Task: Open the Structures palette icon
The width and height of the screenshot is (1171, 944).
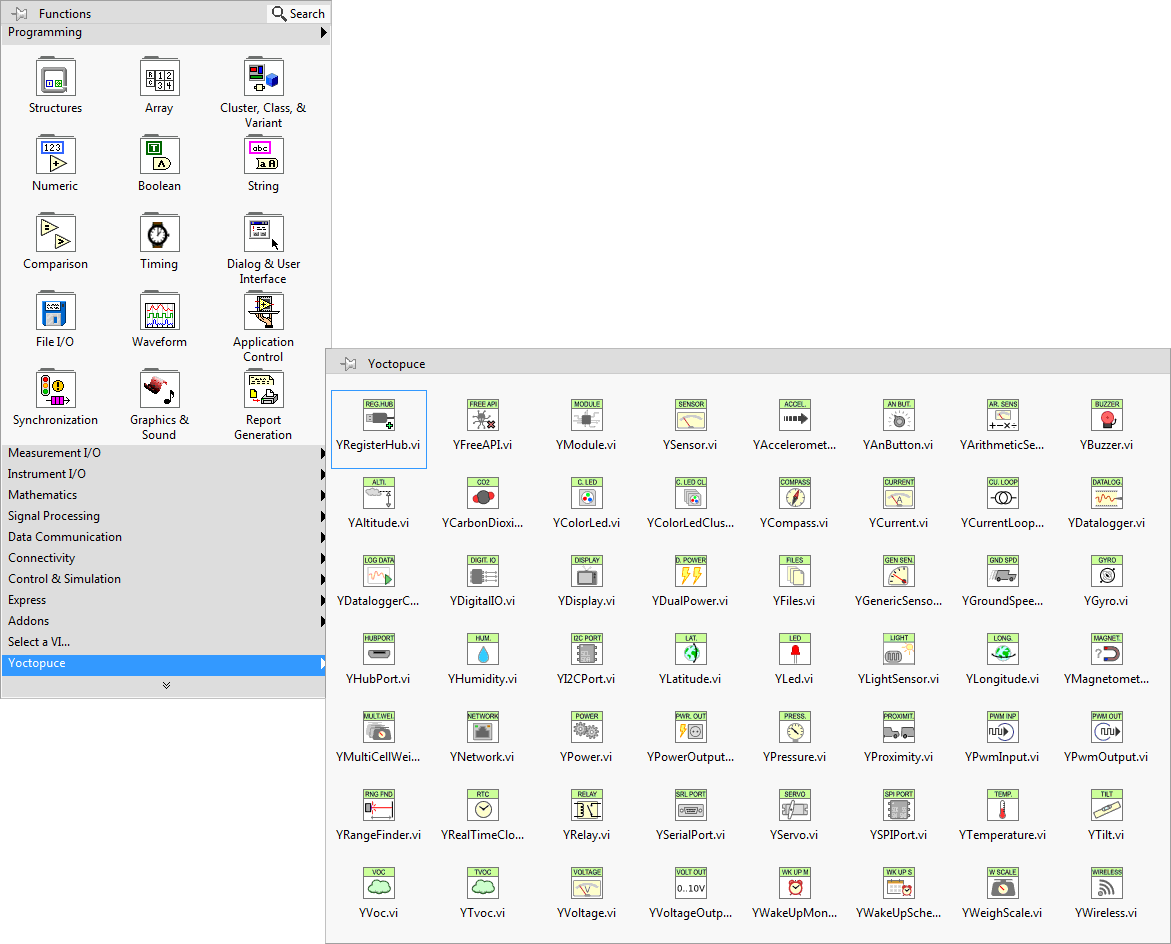Action: (x=56, y=78)
